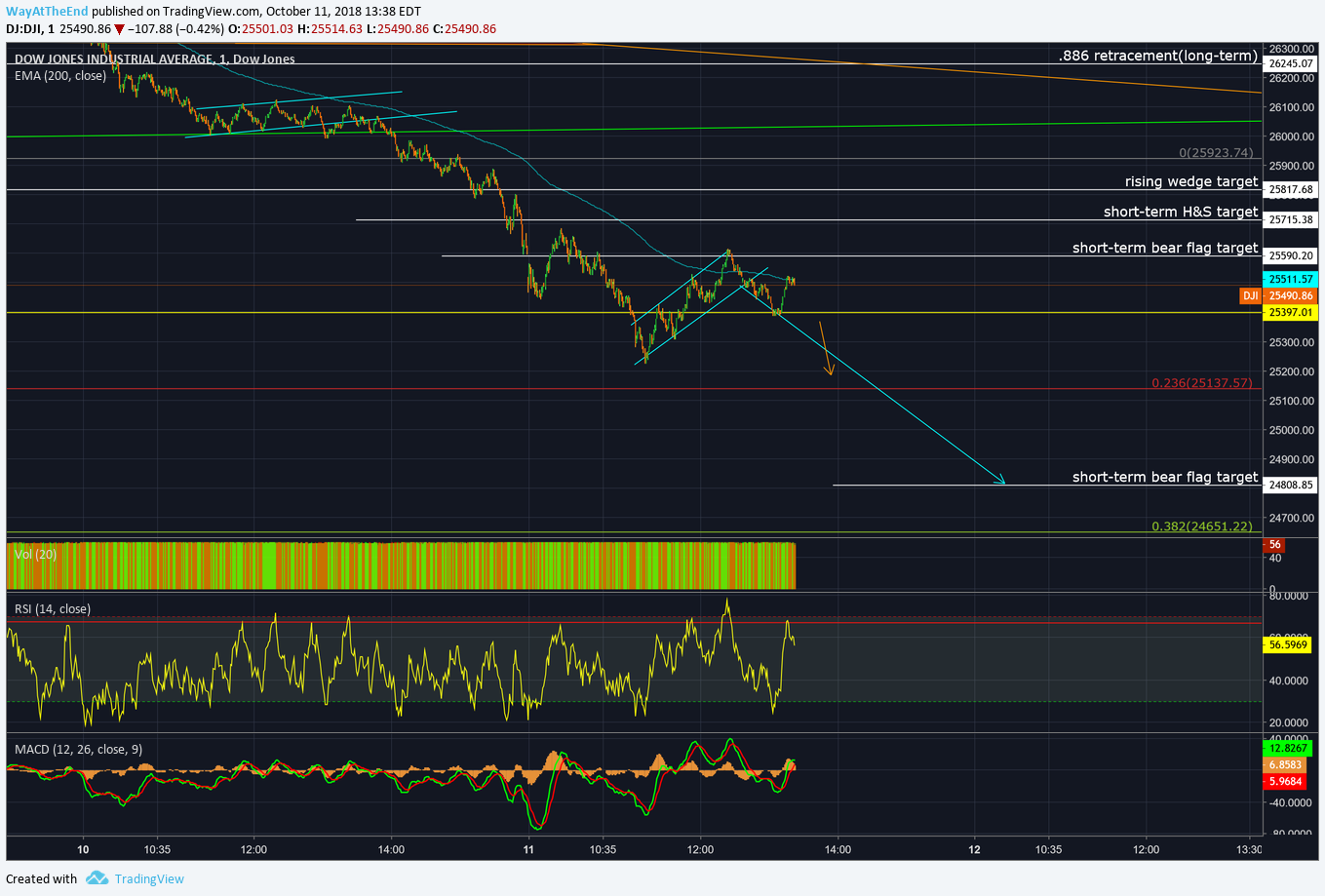Click the cyan 25511.57 EMA price tag
1325x896 pixels.
pos(1291,279)
